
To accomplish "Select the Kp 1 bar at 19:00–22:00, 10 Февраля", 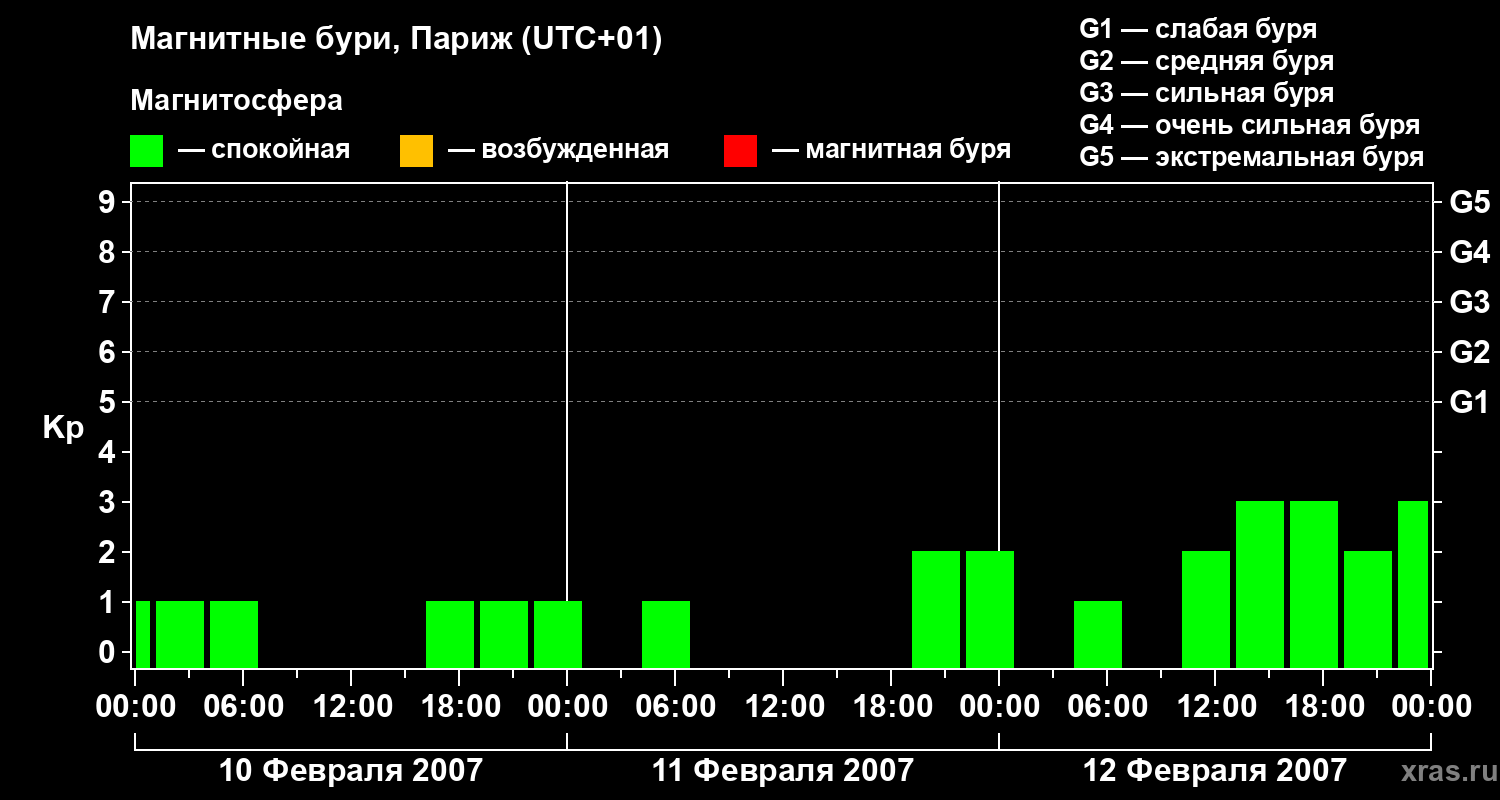I will [x=504, y=634].
